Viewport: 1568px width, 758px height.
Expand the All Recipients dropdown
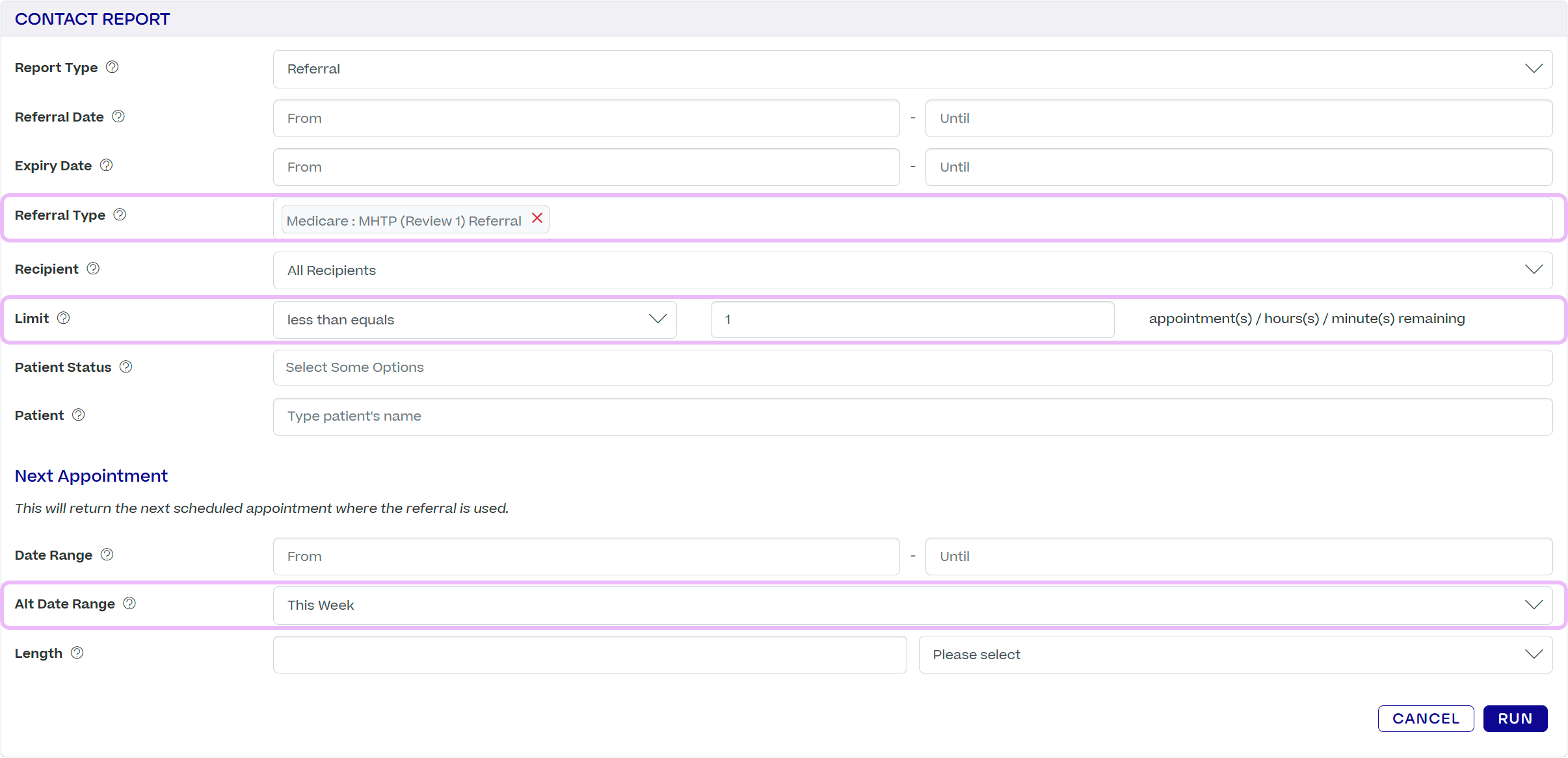(x=912, y=270)
